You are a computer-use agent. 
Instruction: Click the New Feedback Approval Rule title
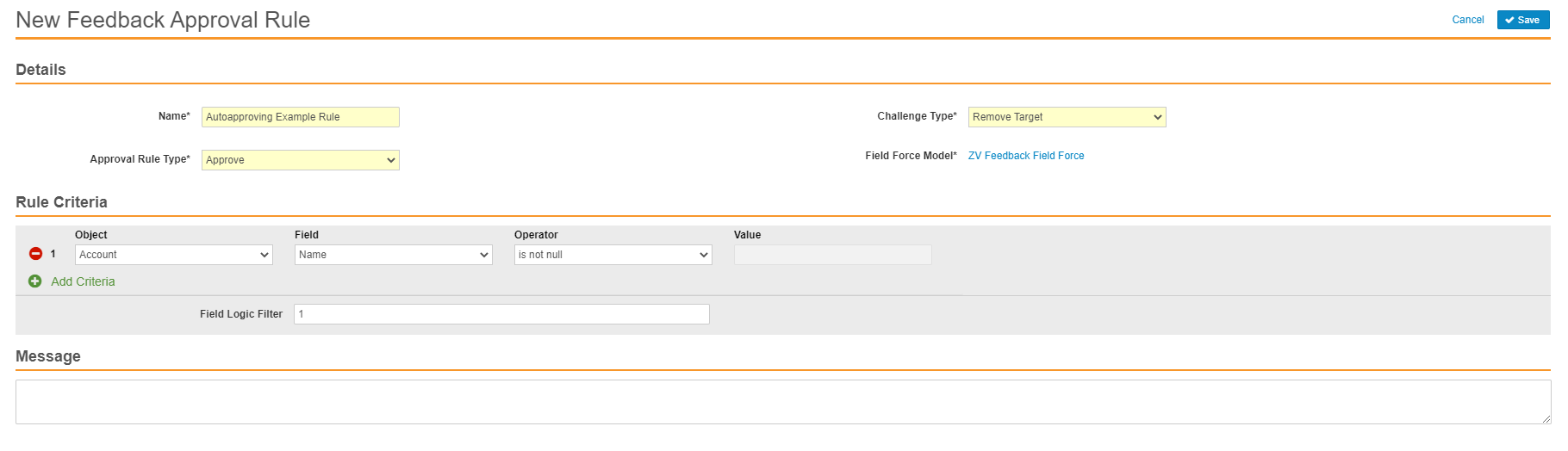163,20
